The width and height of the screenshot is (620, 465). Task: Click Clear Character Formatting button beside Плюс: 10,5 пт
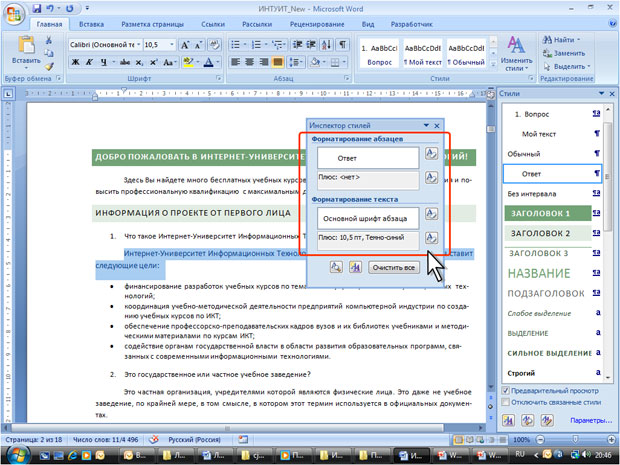coord(430,237)
